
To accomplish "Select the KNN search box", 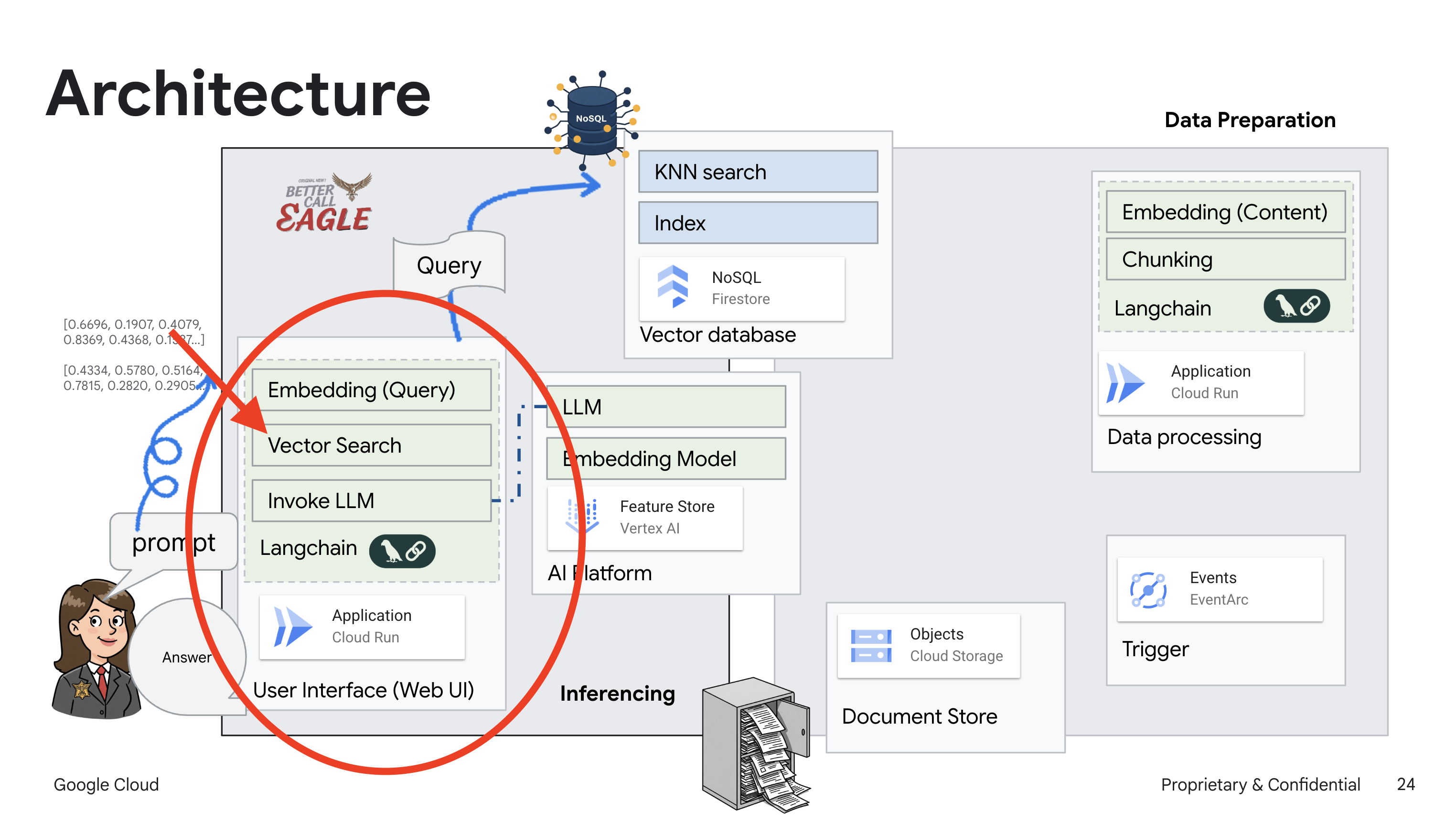I will (758, 172).
